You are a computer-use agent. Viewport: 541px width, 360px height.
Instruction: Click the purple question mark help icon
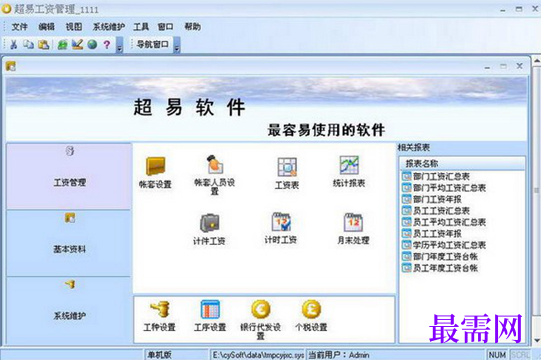pos(107,45)
